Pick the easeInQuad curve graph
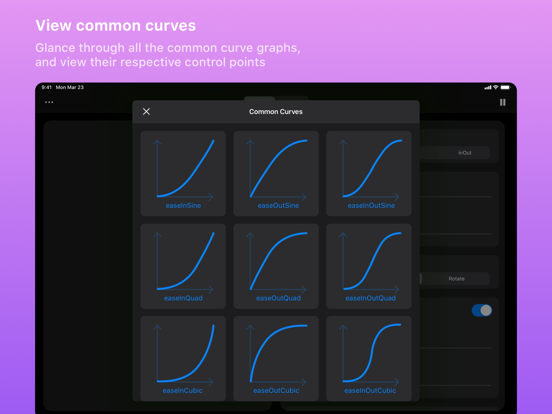The height and width of the screenshot is (414, 552). (183, 266)
